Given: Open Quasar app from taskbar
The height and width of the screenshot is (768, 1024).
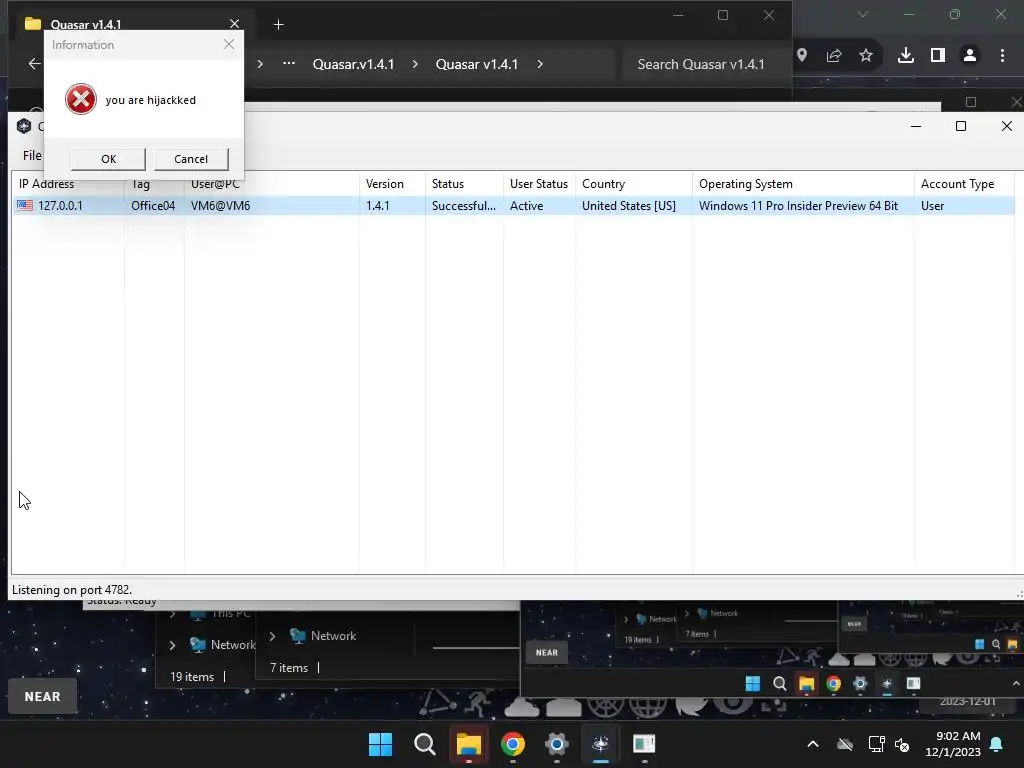Looking at the screenshot, I should (600, 744).
